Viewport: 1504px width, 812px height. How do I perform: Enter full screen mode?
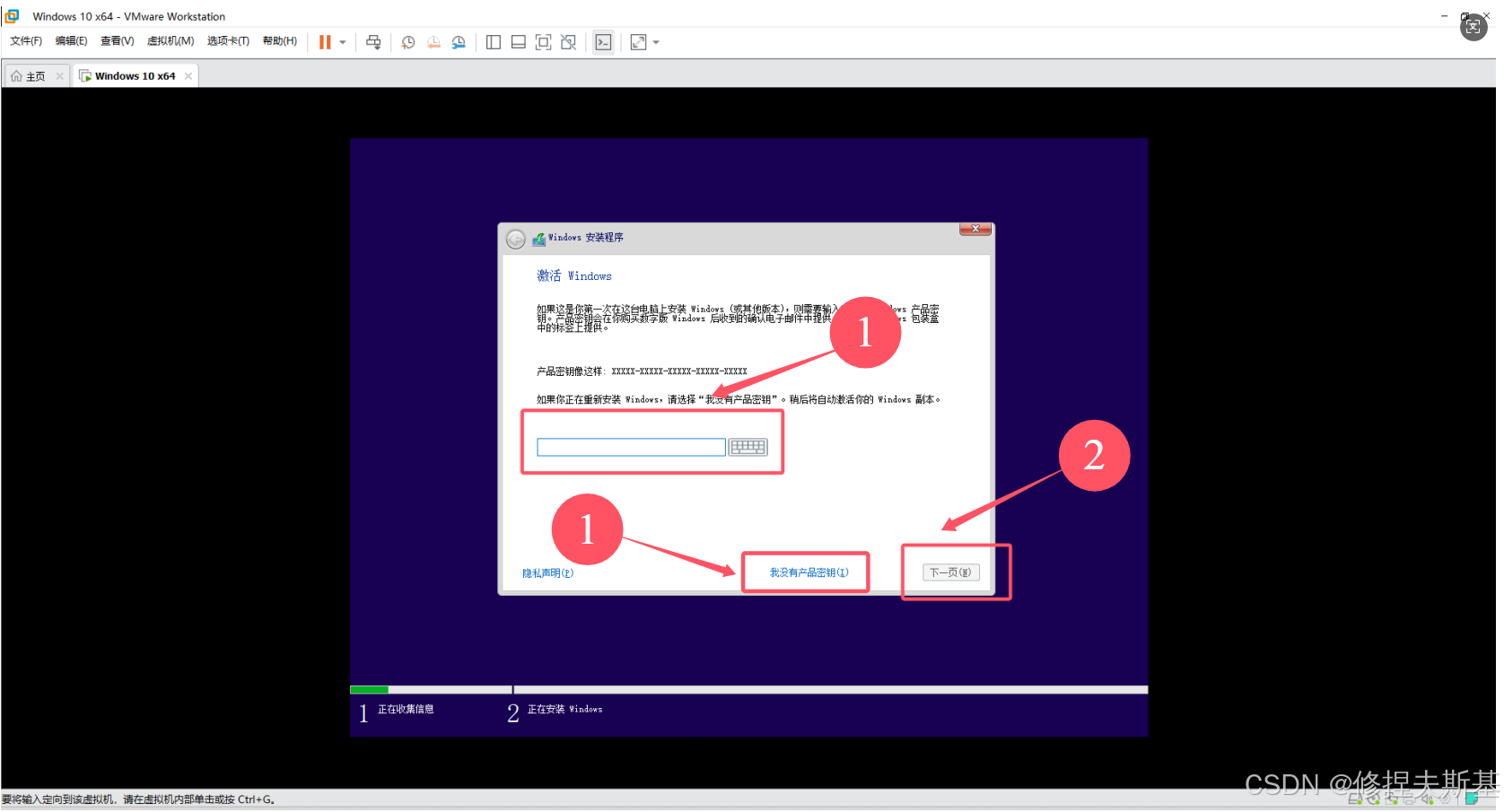point(542,42)
